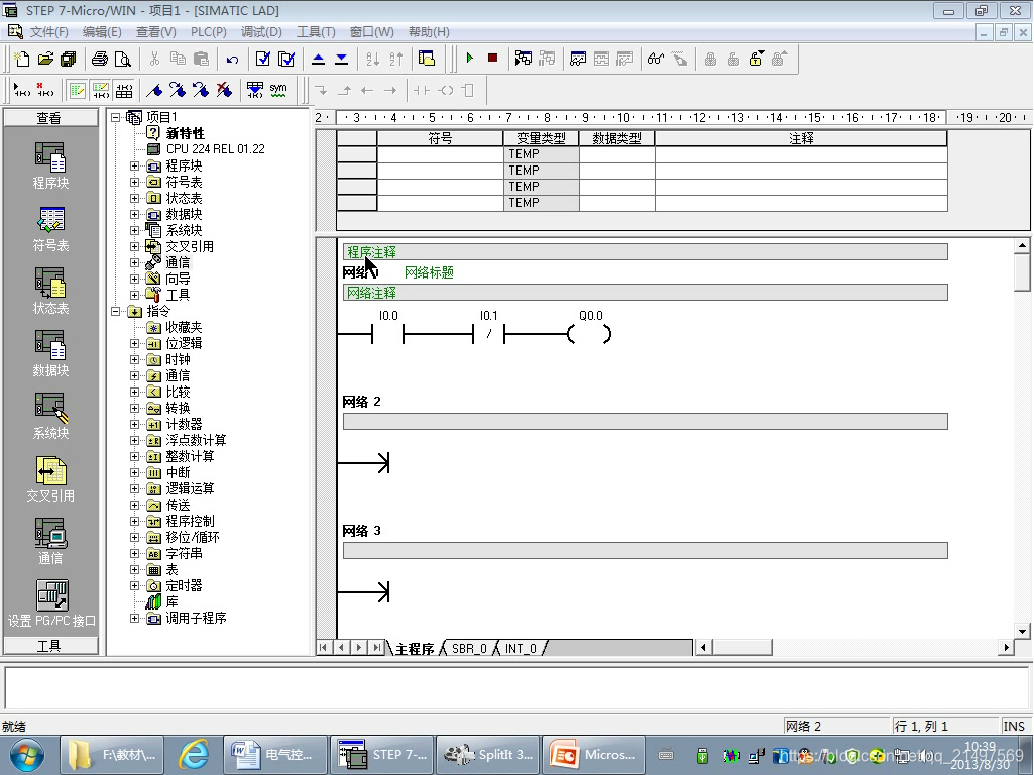Select 库 in instruction tree
Viewport: 1034px width, 775px height.
[172, 602]
